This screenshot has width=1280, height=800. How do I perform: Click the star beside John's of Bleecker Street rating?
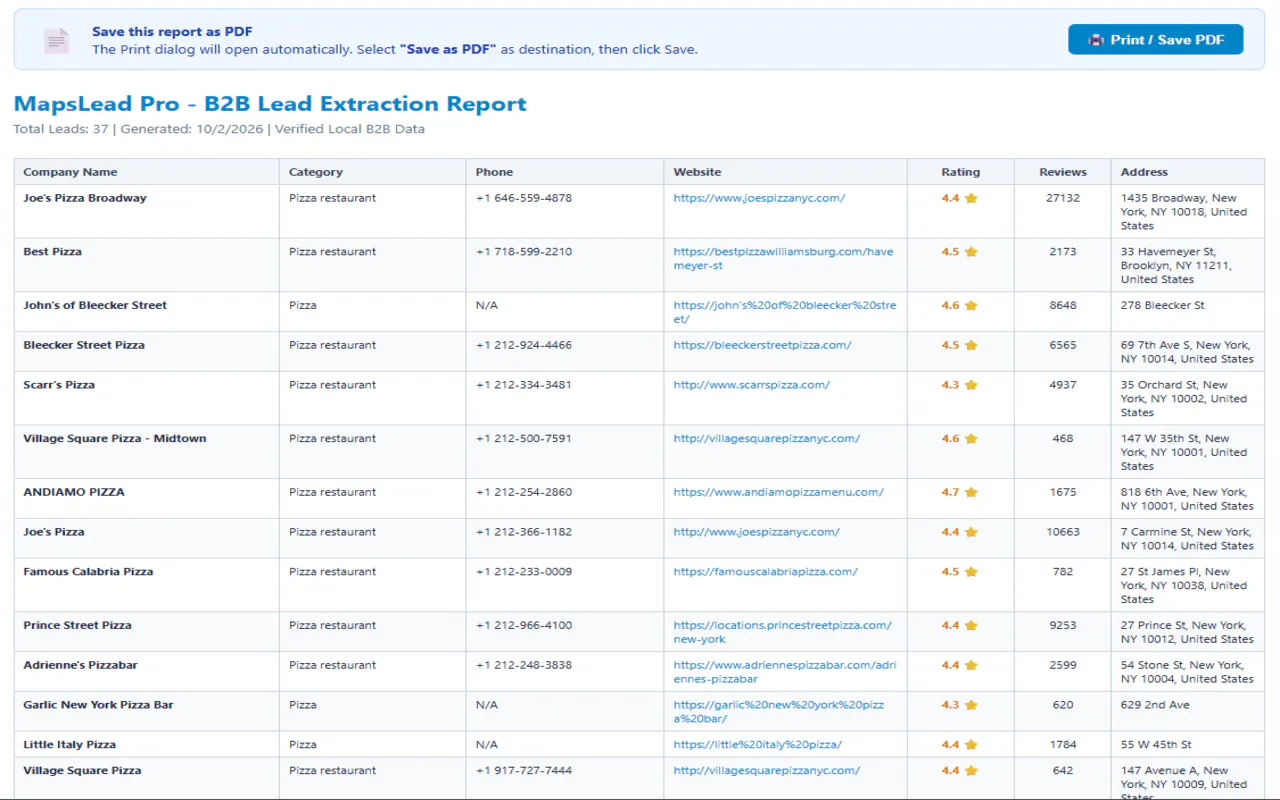pos(971,306)
